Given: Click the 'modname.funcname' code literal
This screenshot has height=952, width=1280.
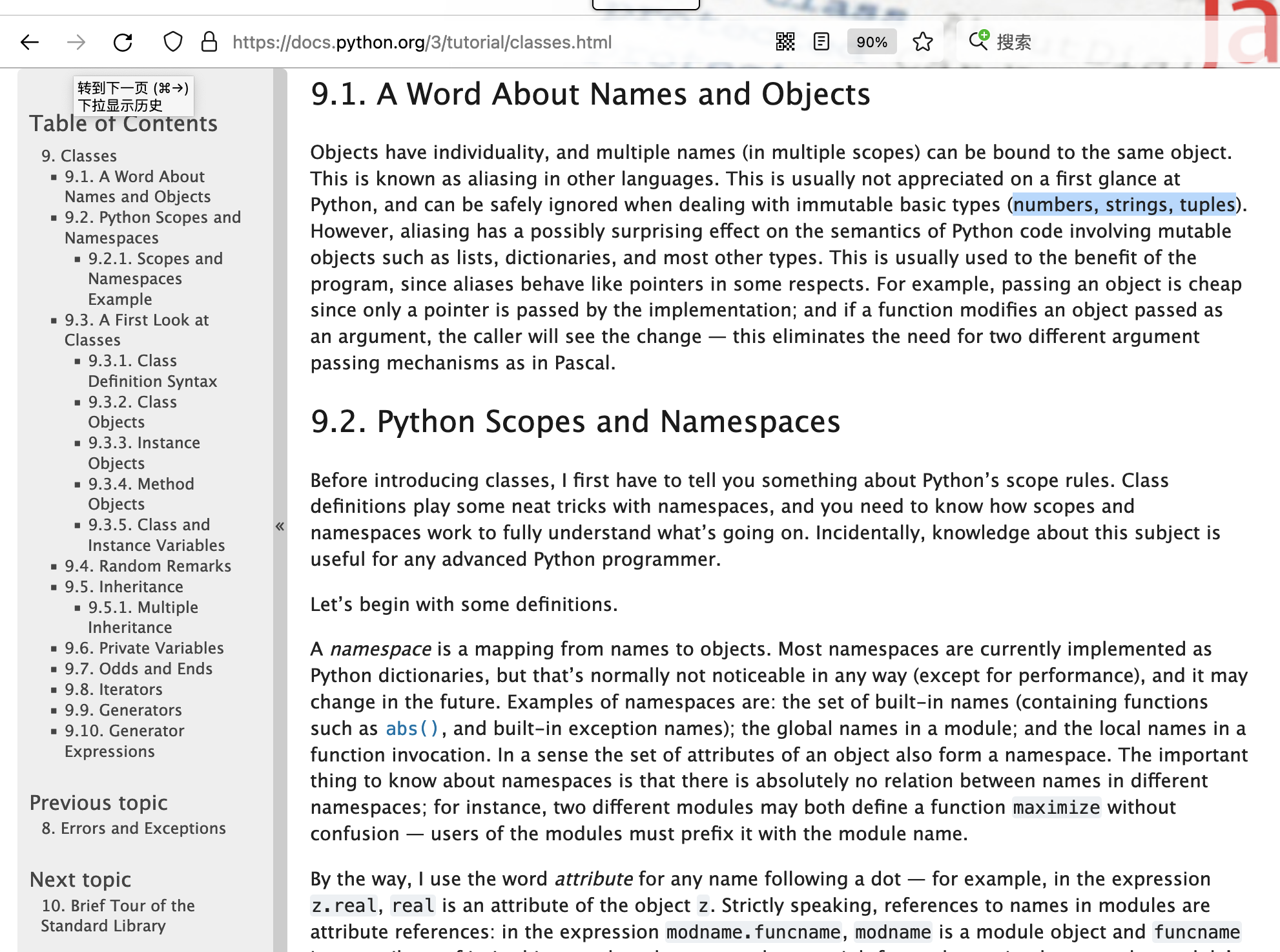Looking at the screenshot, I should click(753, 932).
